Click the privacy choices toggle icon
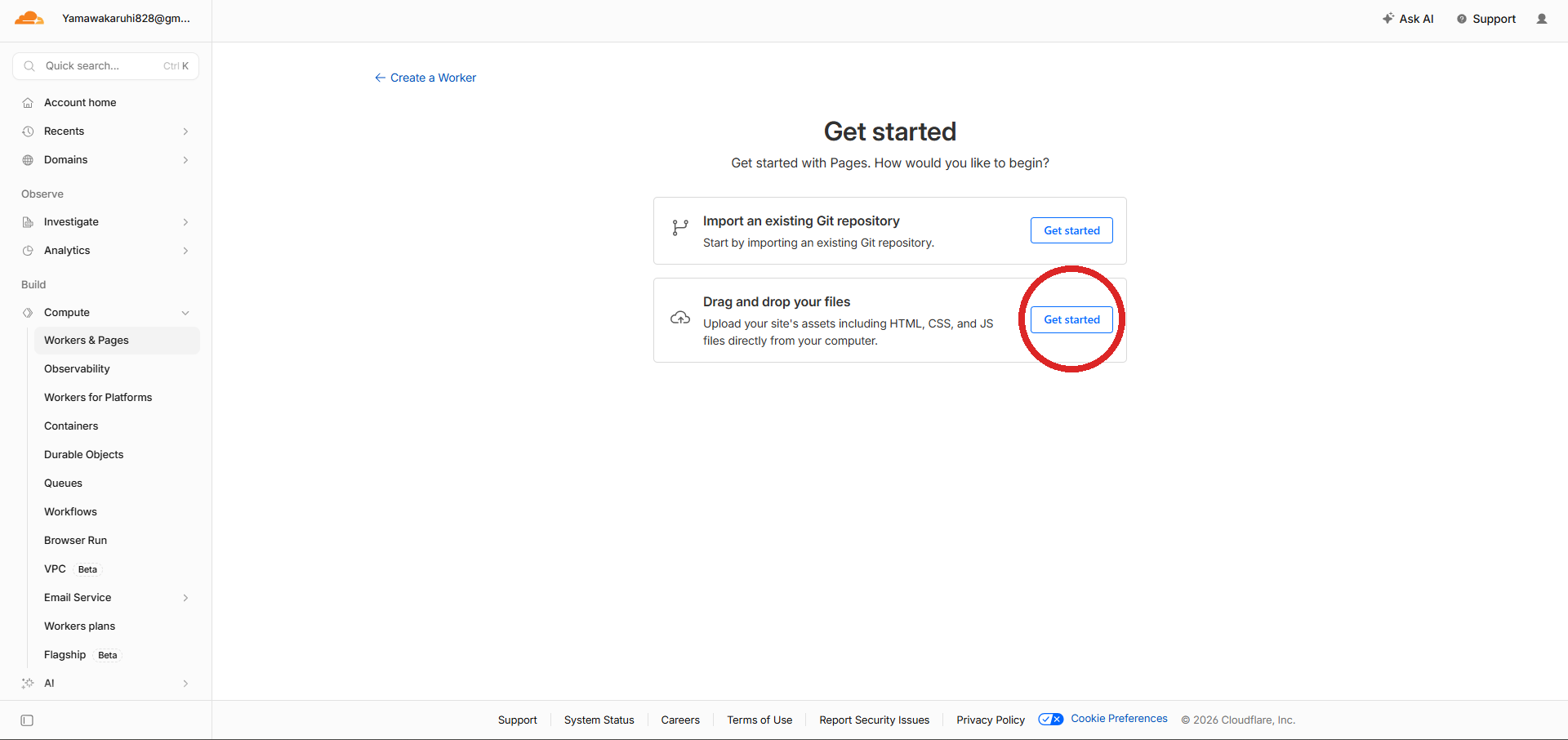The height and width of the screenshot is (740, 1568). [x=1051, y=720]
